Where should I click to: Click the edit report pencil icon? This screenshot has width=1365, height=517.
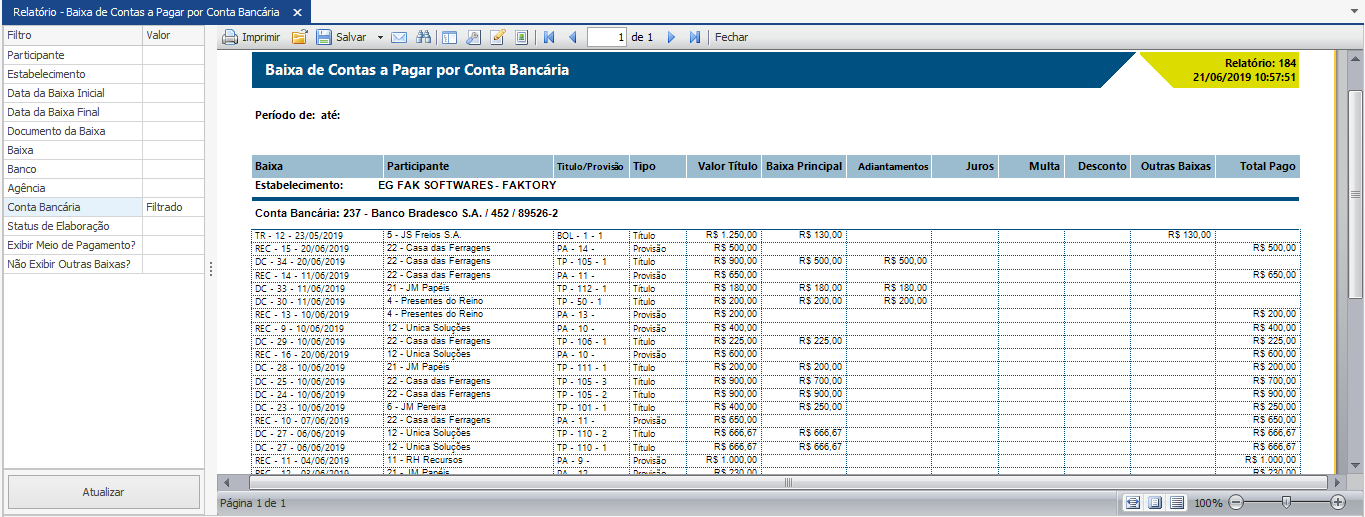[x=497, y=37]
